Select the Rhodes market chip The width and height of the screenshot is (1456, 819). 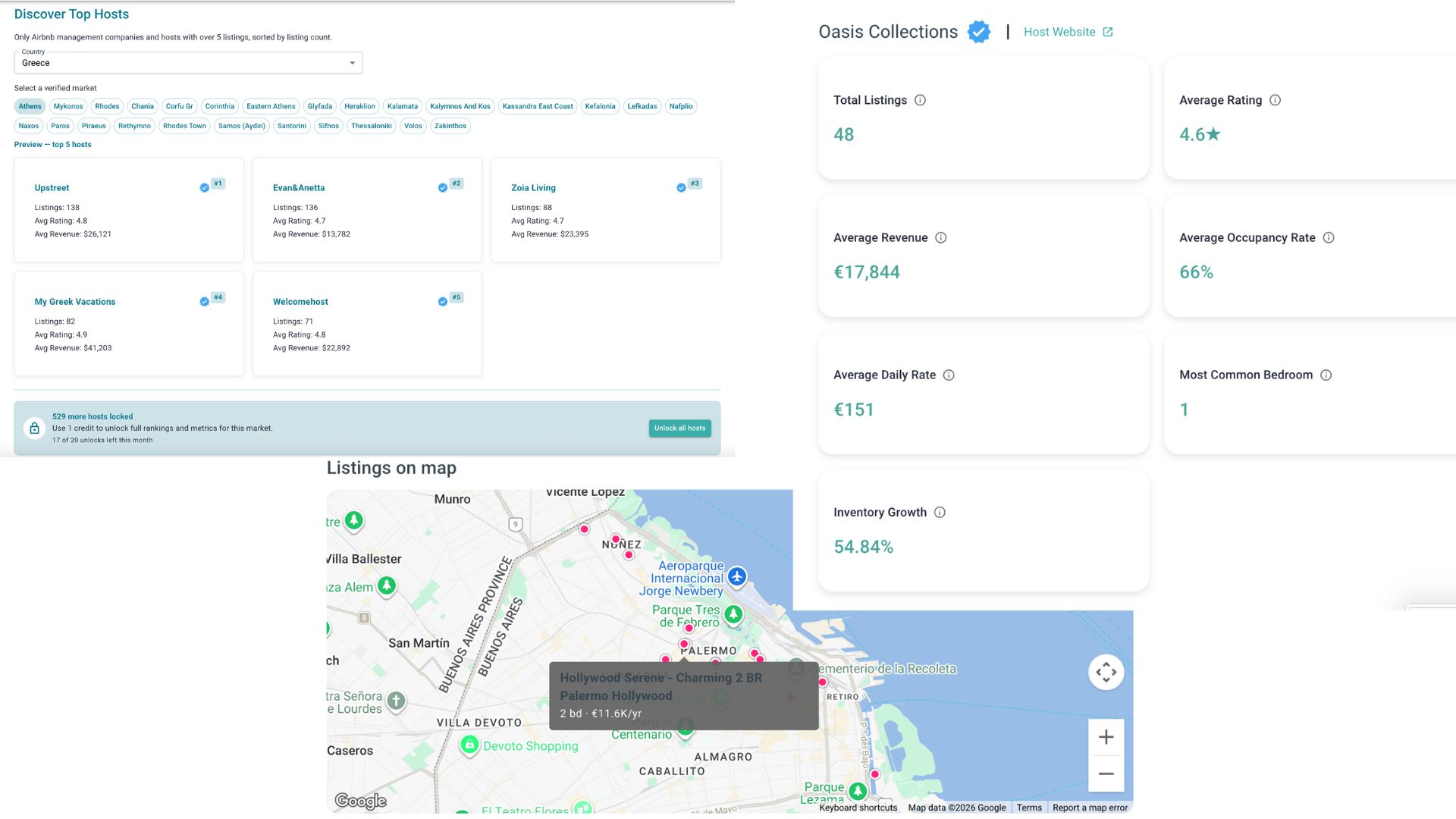(x=107, y=106)
